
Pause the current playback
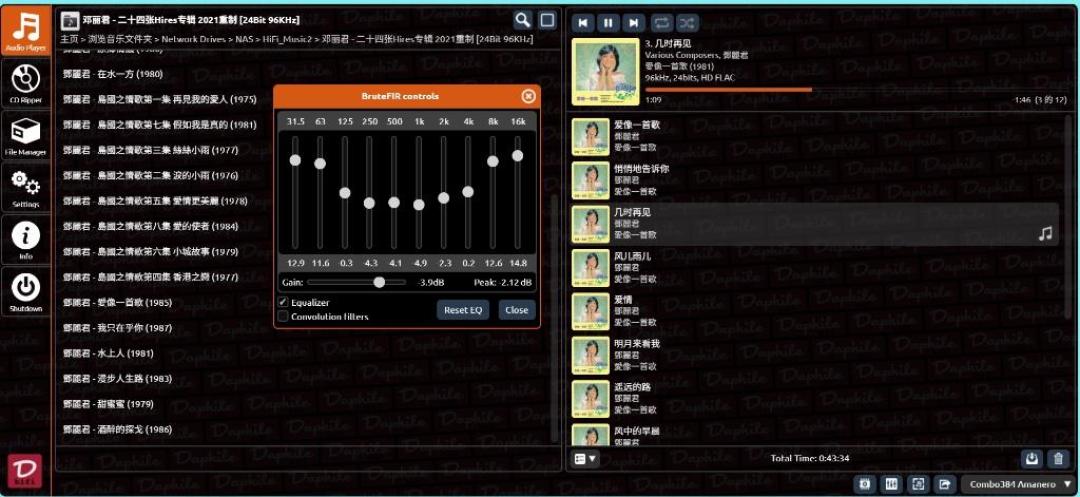point(608,23)
